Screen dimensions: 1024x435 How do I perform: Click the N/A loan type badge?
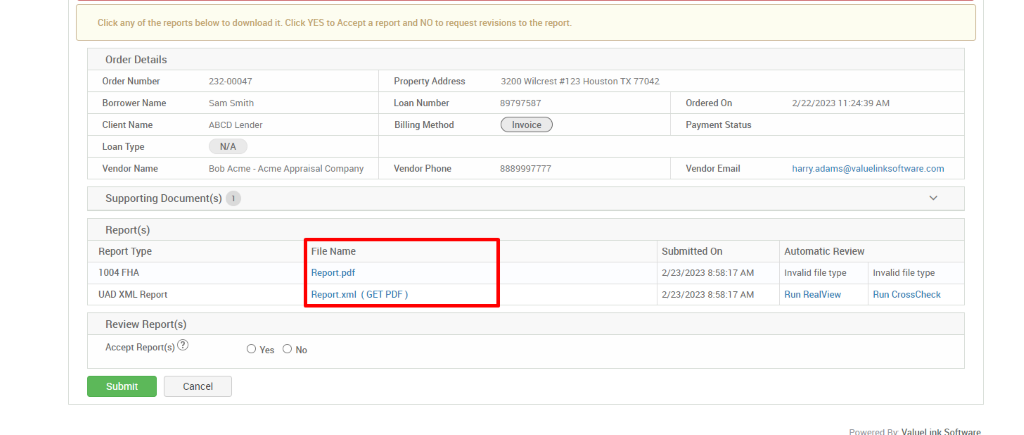[x=228, y=147]
